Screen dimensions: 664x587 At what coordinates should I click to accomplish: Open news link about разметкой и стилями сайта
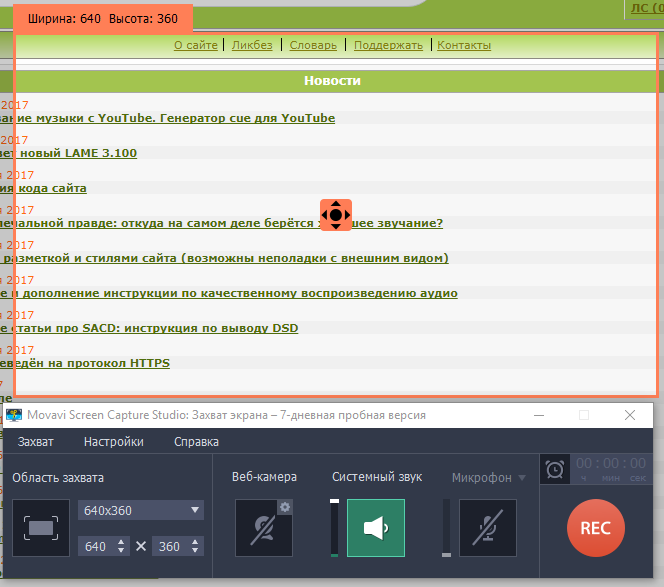(x=224, y=258)
